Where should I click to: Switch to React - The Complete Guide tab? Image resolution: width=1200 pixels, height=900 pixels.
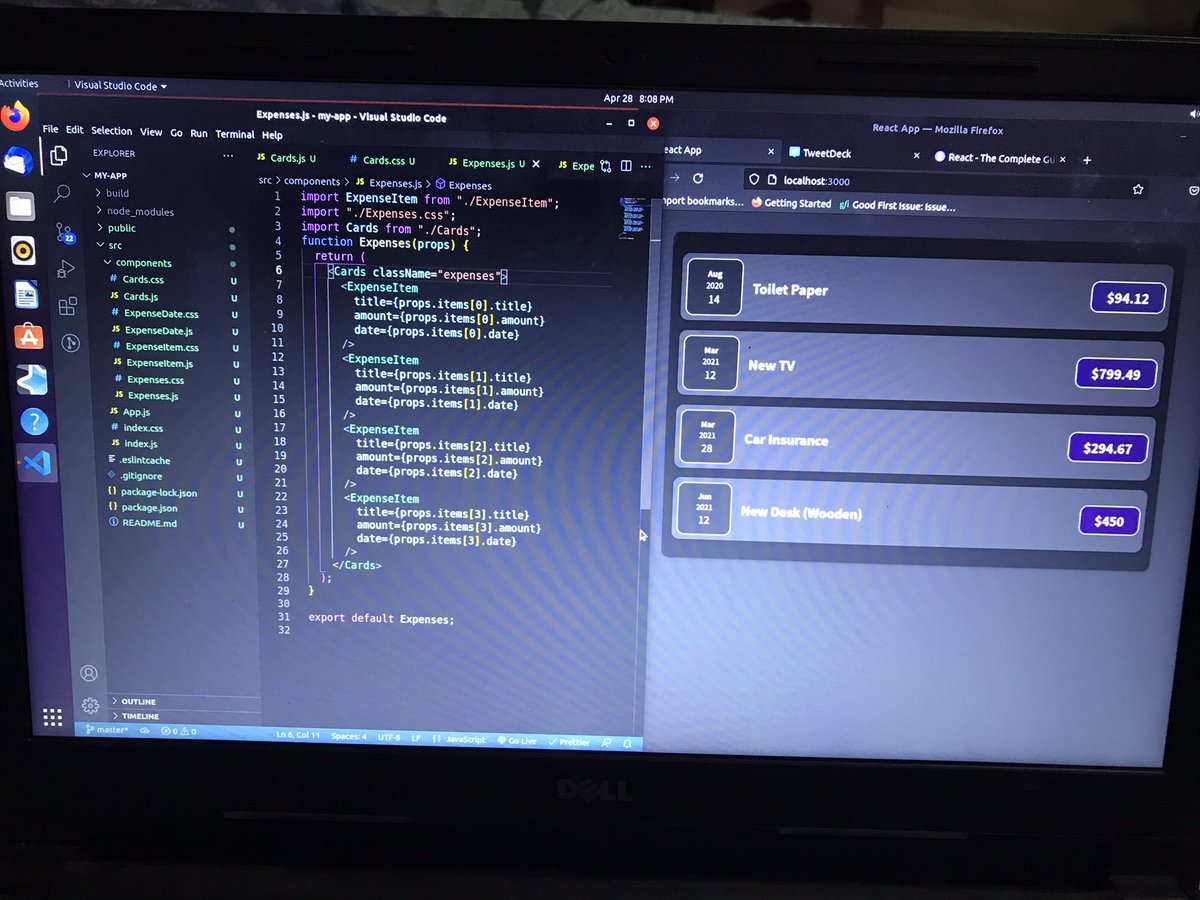pyautogui.click(x=1000, y=157)
